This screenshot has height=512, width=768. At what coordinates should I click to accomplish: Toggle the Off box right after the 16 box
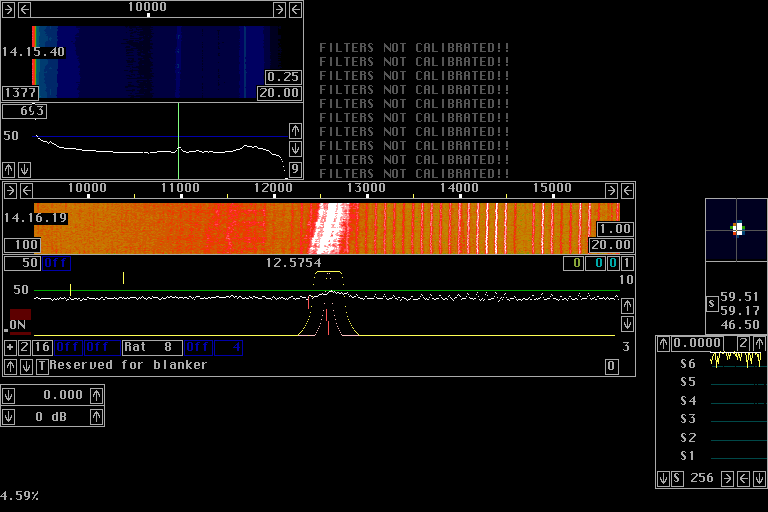click(x=68, y=347)
